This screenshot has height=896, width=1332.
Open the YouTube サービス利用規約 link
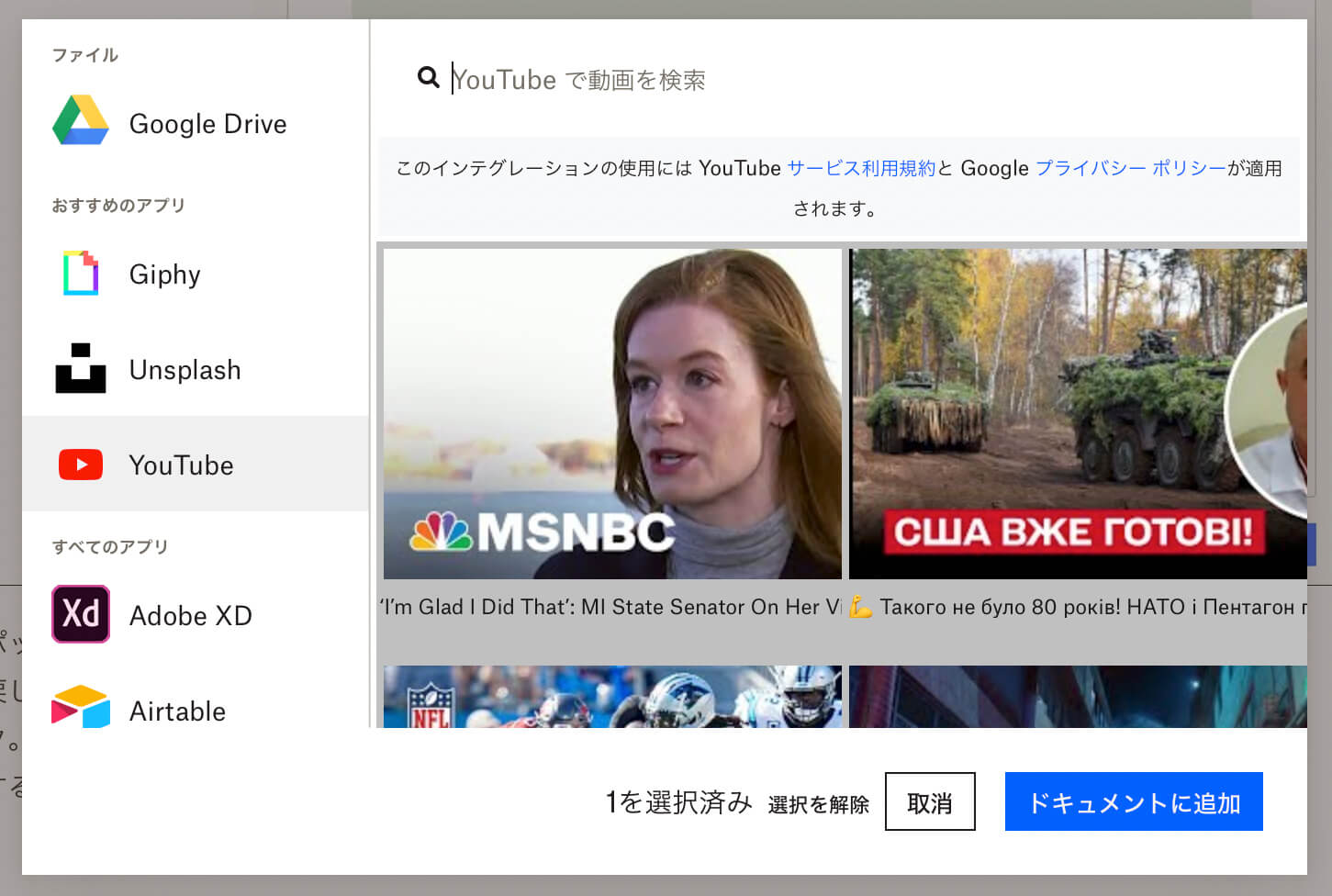point(861,168)
